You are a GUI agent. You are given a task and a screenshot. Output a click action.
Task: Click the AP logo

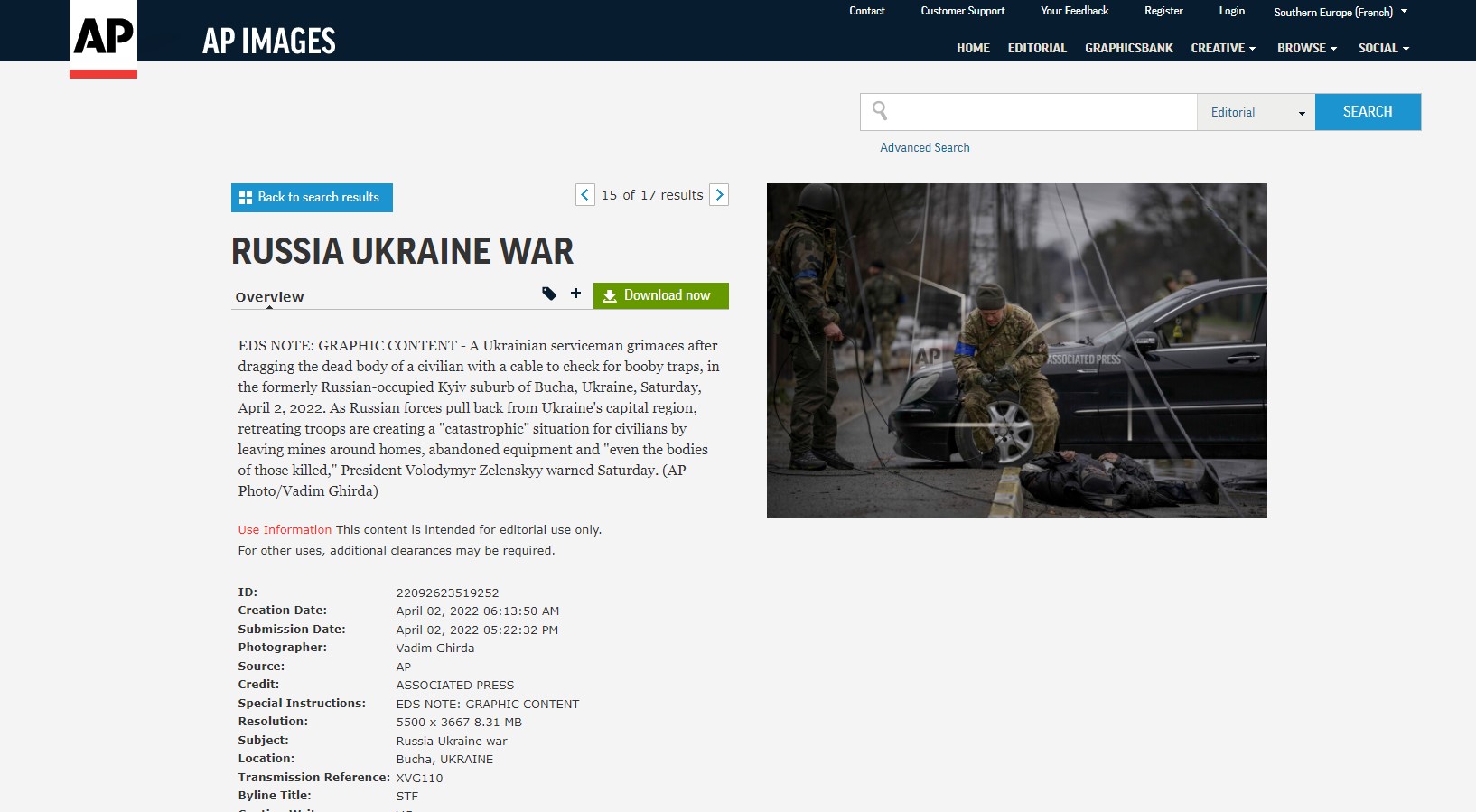103,38
